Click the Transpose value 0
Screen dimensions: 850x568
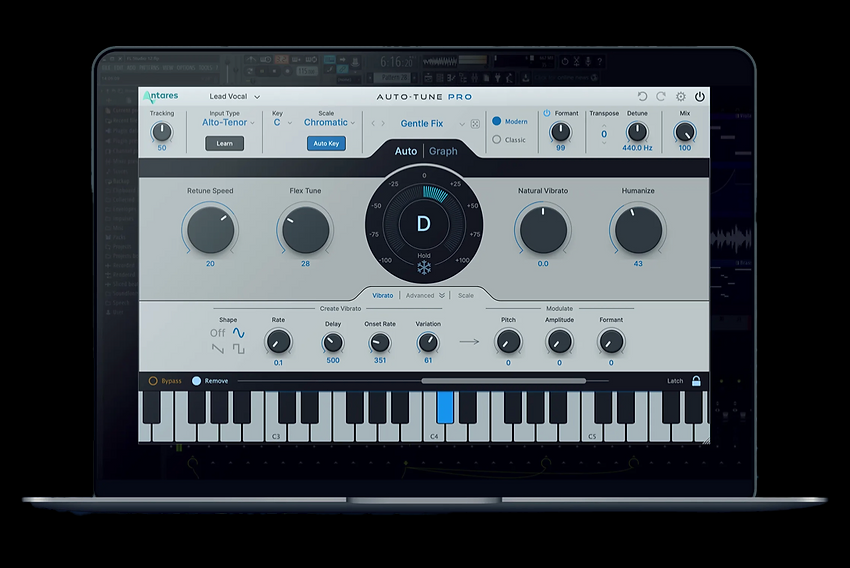click(604, 134)
